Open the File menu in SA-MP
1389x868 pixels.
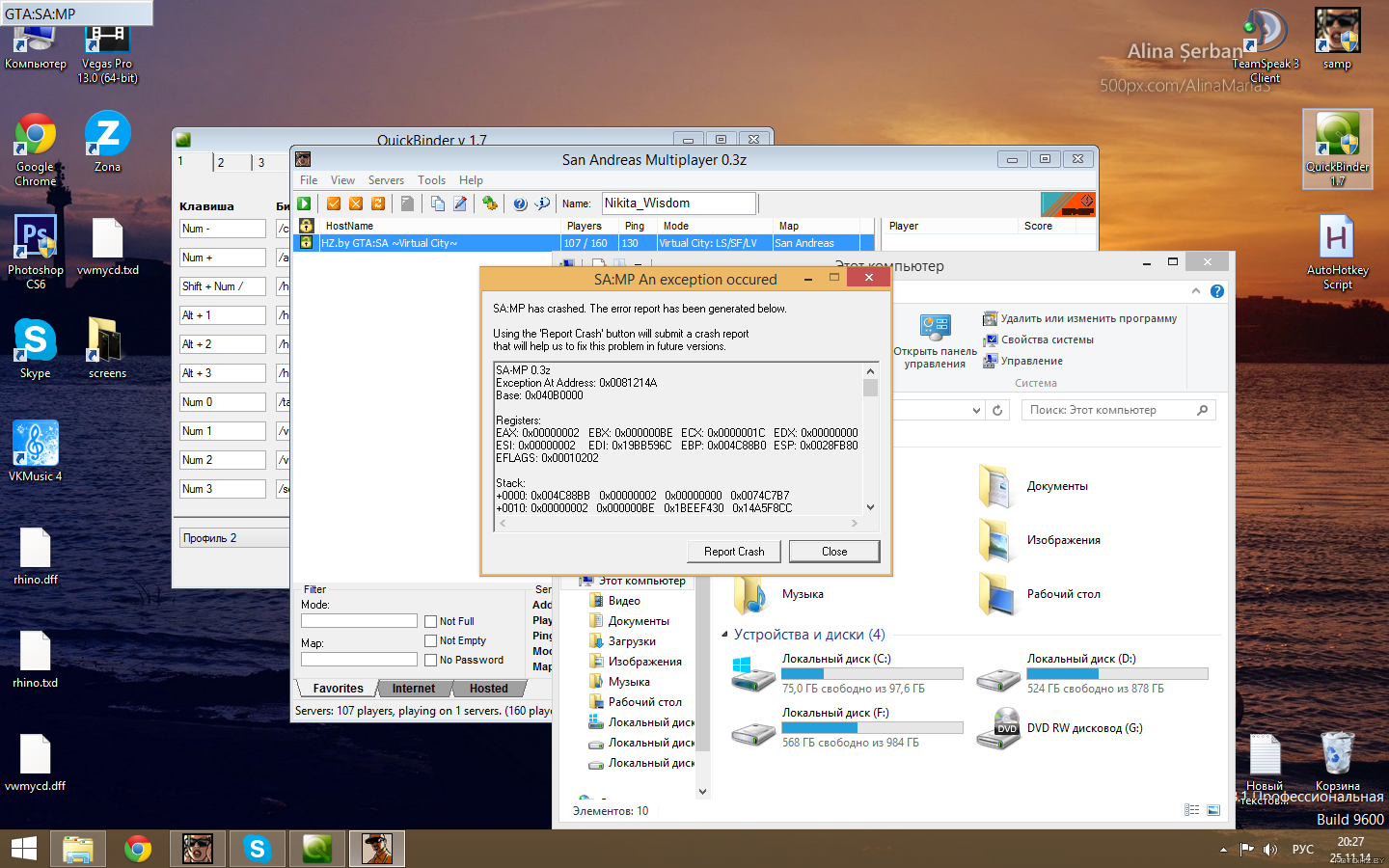click(x=309, y=180)
